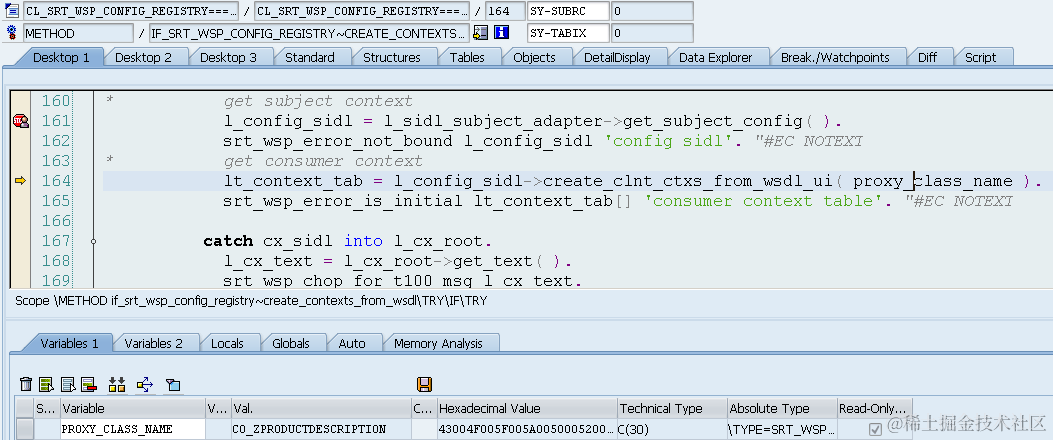This screenshot has height=440, width=1053.
Task: Click the list icon with red minus
Action: coord(89,384)
